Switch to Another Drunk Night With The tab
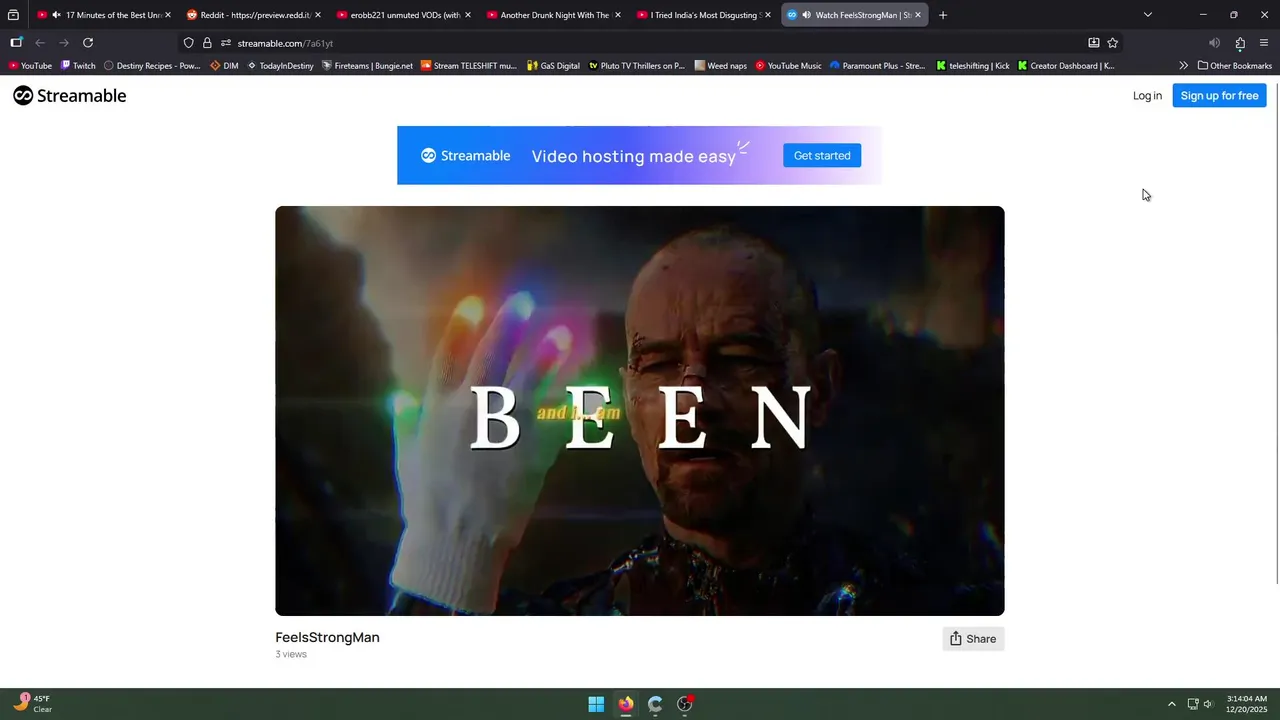This screenshot has height=720, width=1280. pyautogui.click(x=555, y=15)
